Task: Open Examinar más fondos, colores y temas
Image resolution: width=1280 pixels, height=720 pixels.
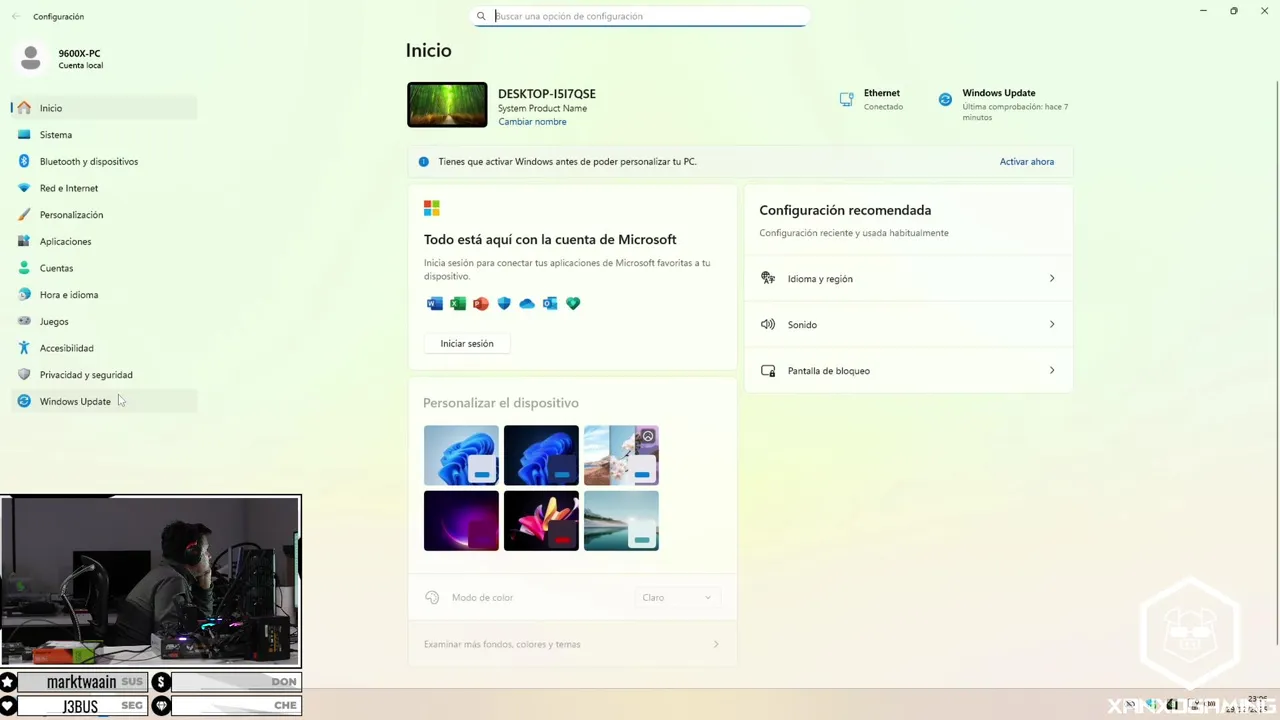Action: click(572, 644)
